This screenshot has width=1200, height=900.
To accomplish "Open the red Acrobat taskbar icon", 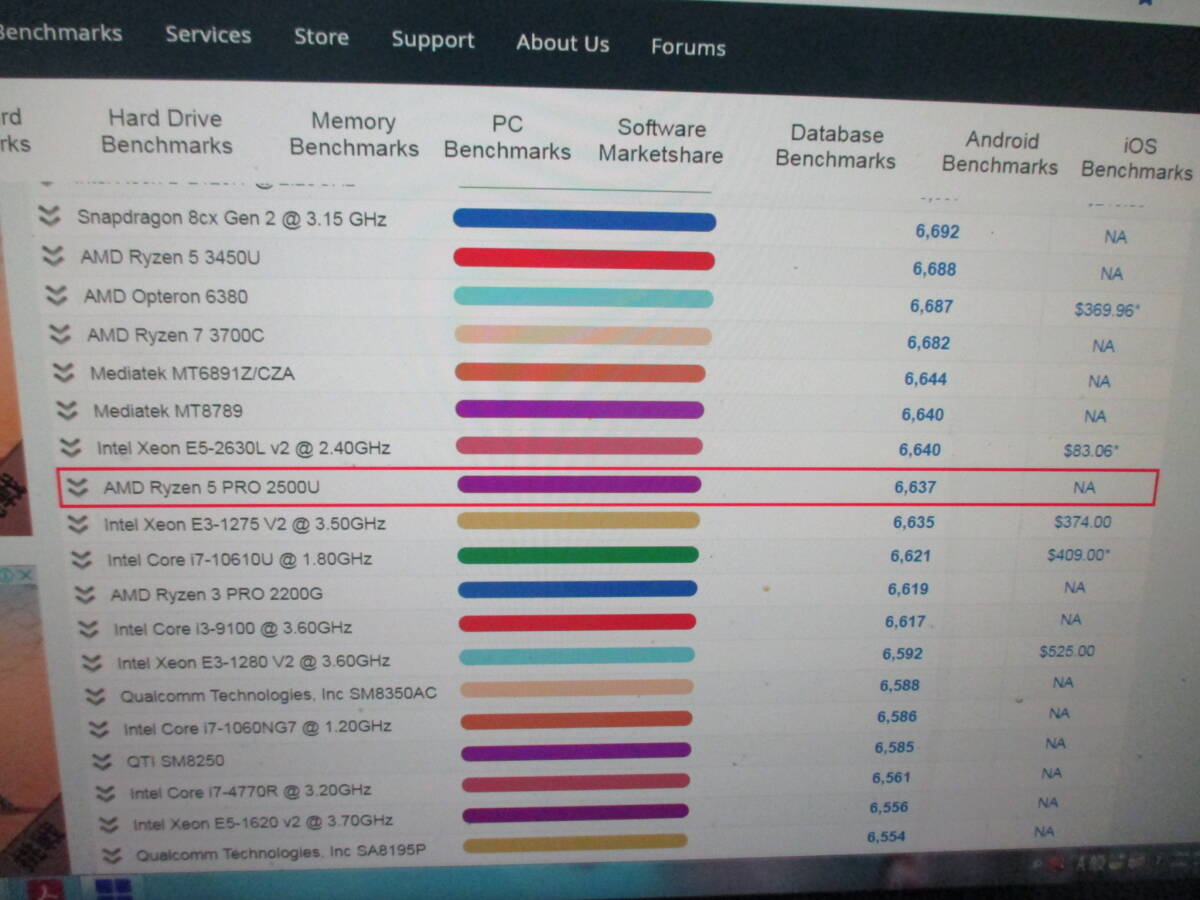I will pyautogui.click(x=45, y=888).
